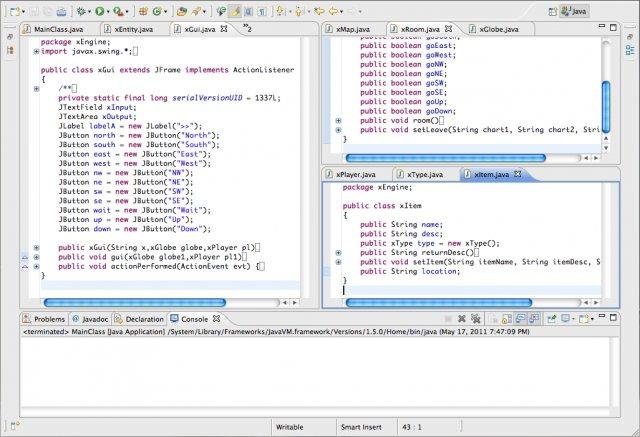The image size is (640, 437).
Task: Click the Search flashlight icon
Action: [197, 11]
